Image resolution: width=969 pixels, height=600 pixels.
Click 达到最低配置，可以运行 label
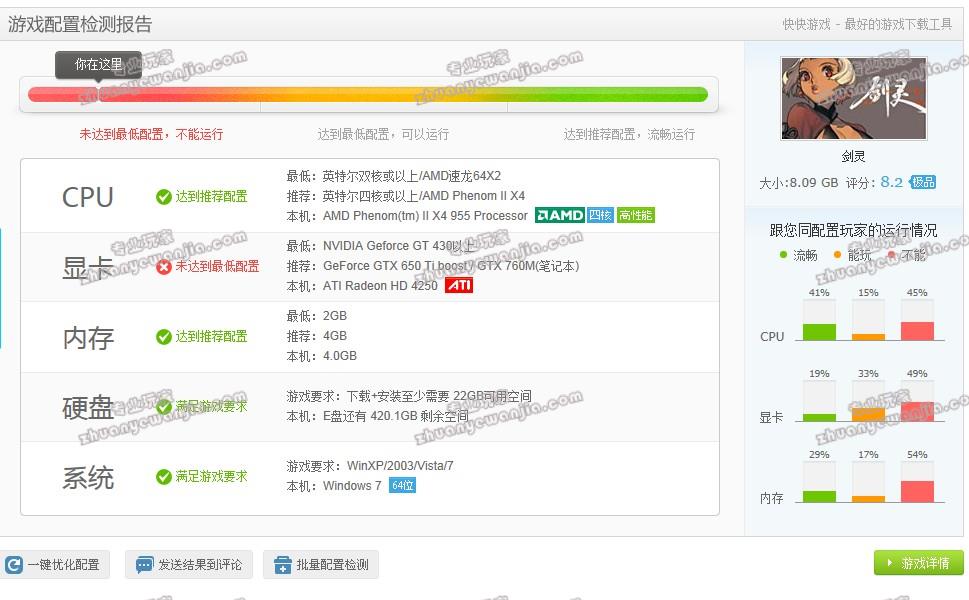click(383, 134)
